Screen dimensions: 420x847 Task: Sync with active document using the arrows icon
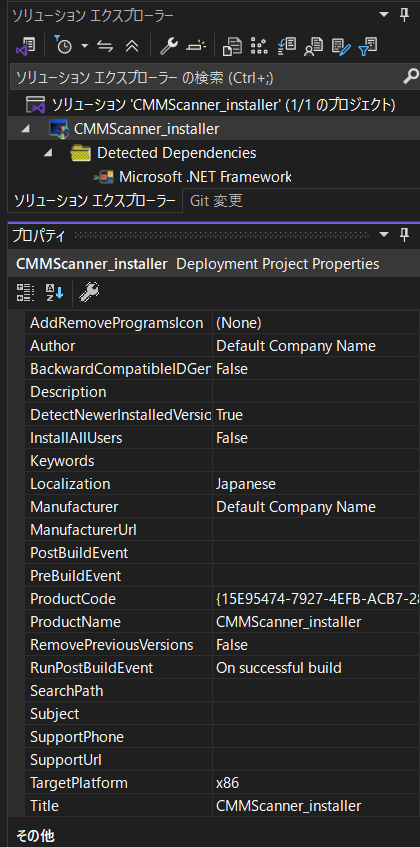point(105,47)
